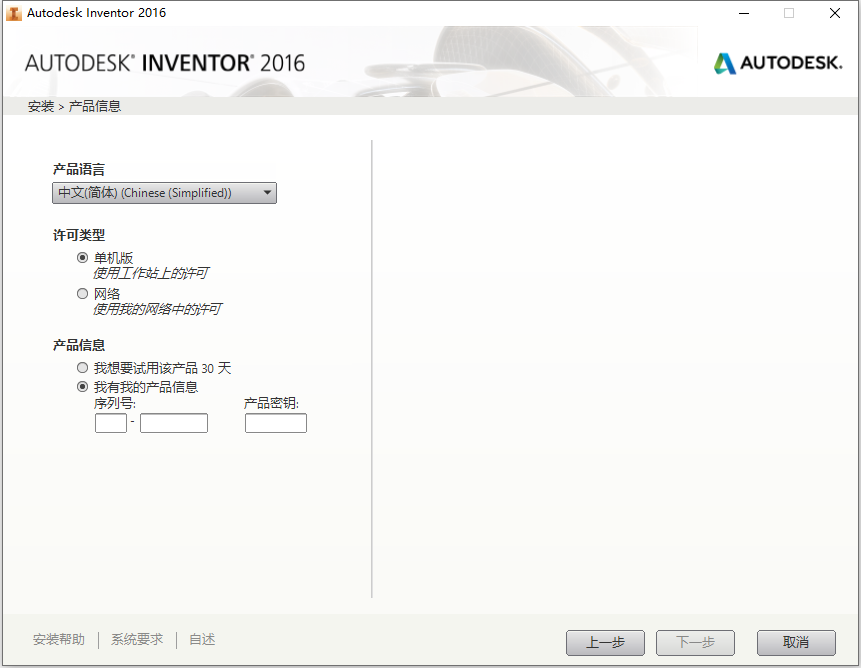The image size is (861, 668).
Task: Select the 单机版 standalone license radio
Action: coord(82,257)
